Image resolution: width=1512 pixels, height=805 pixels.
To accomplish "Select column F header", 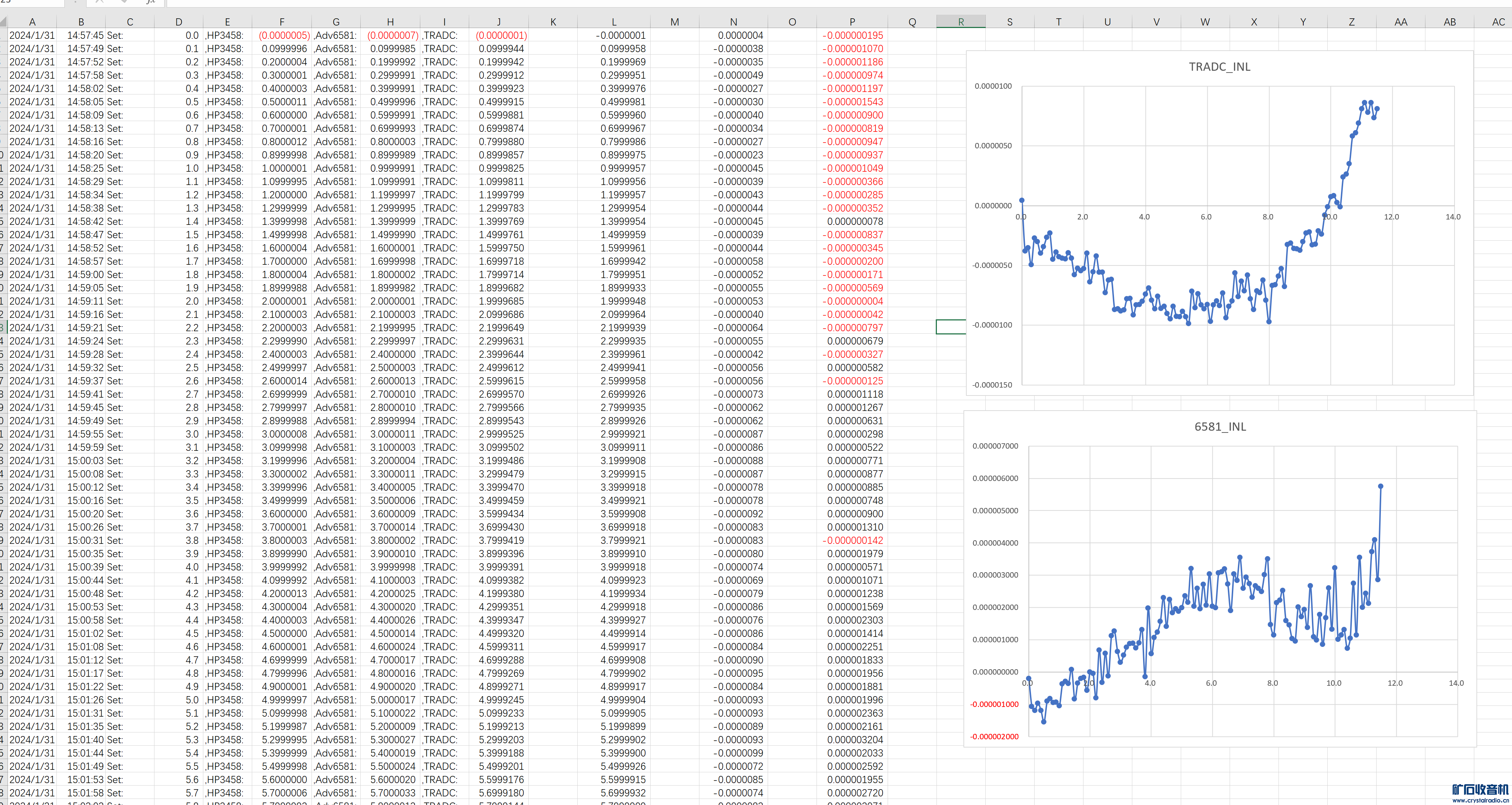I will click(x=282, y=22).
